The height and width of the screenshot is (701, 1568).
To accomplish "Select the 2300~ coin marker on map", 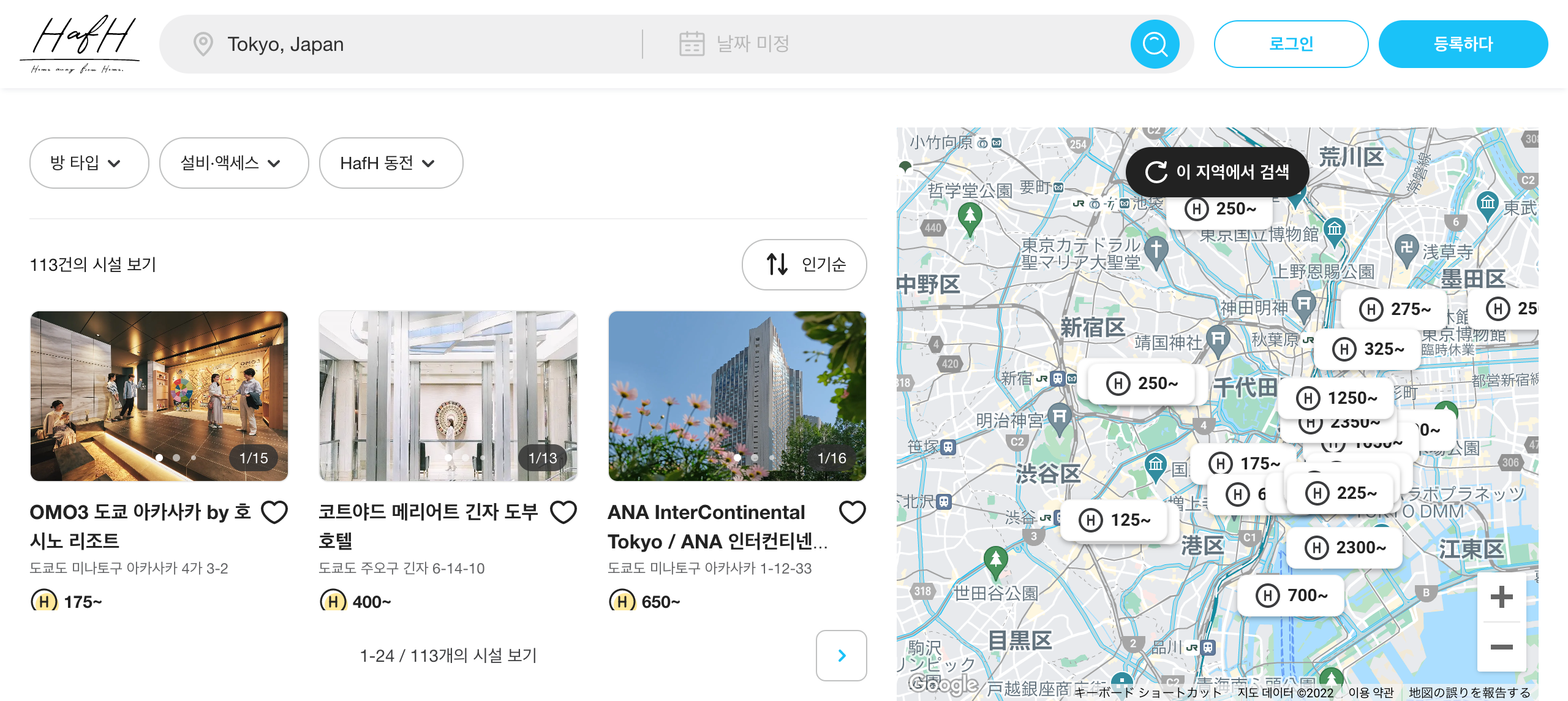I will pyautogui.click(x=1344, y=547).
